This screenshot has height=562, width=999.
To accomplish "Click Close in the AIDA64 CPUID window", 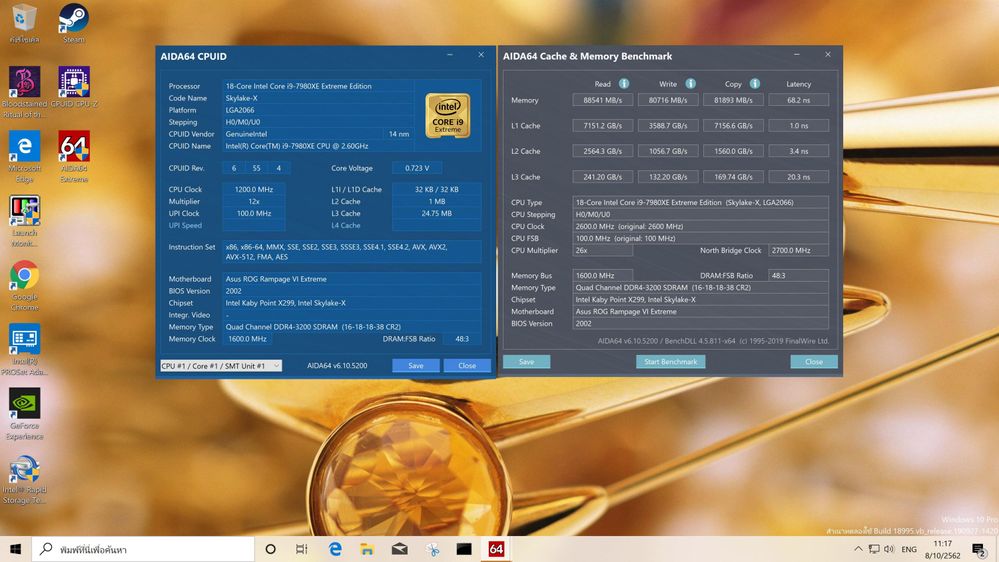I will pos(467,366).
